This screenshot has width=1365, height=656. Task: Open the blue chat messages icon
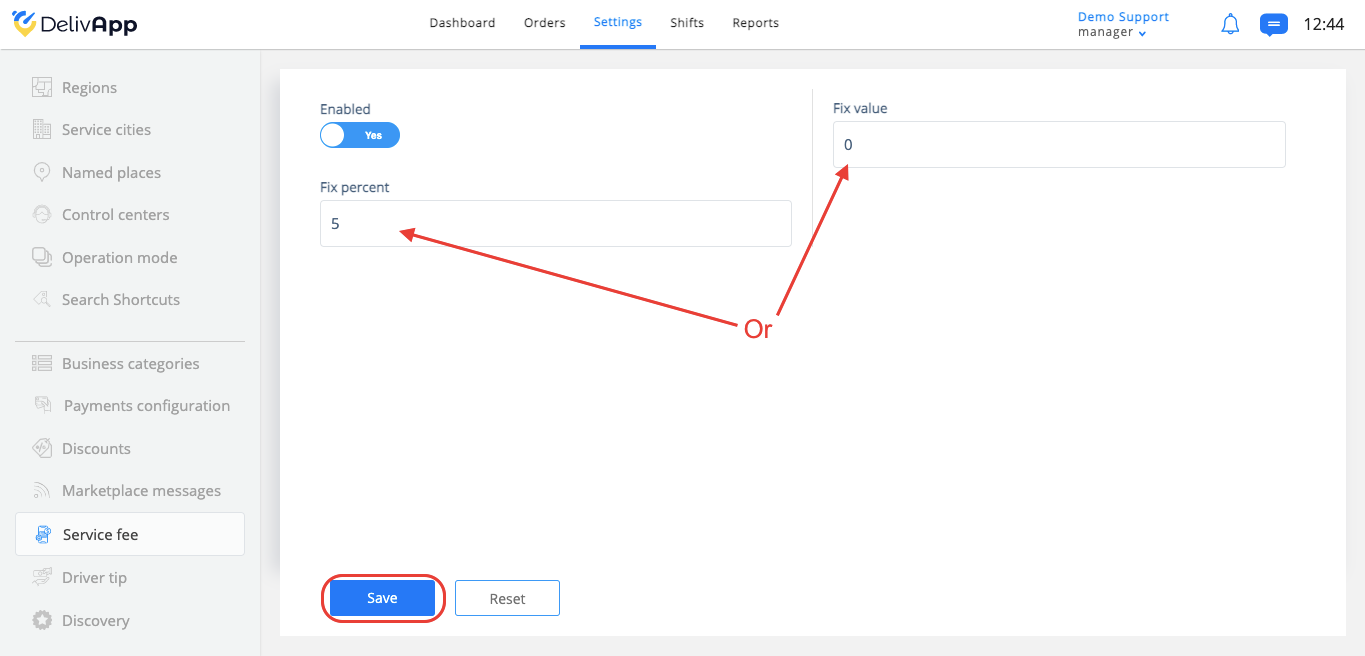[1273, 24]
